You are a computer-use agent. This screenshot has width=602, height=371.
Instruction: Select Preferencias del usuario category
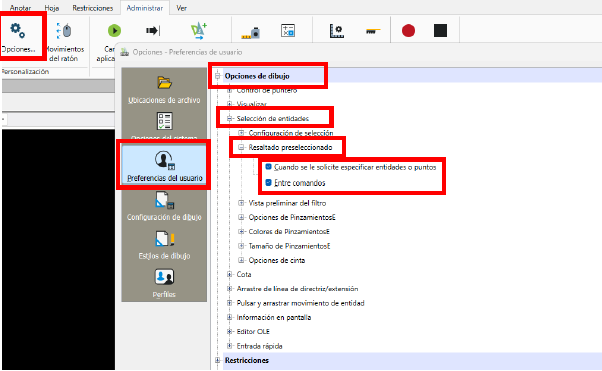[164, 166]
